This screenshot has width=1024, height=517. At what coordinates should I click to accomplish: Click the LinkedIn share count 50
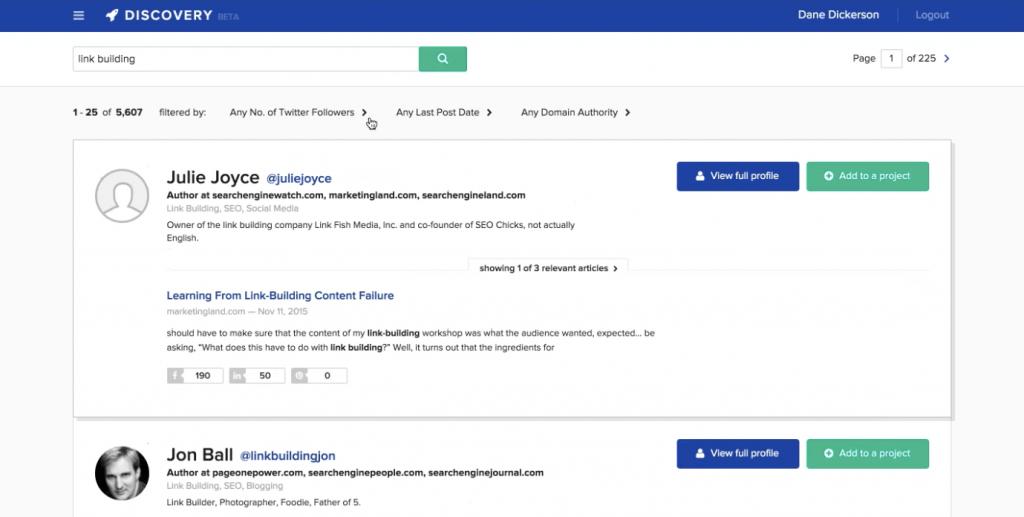[x=257, y=375]
